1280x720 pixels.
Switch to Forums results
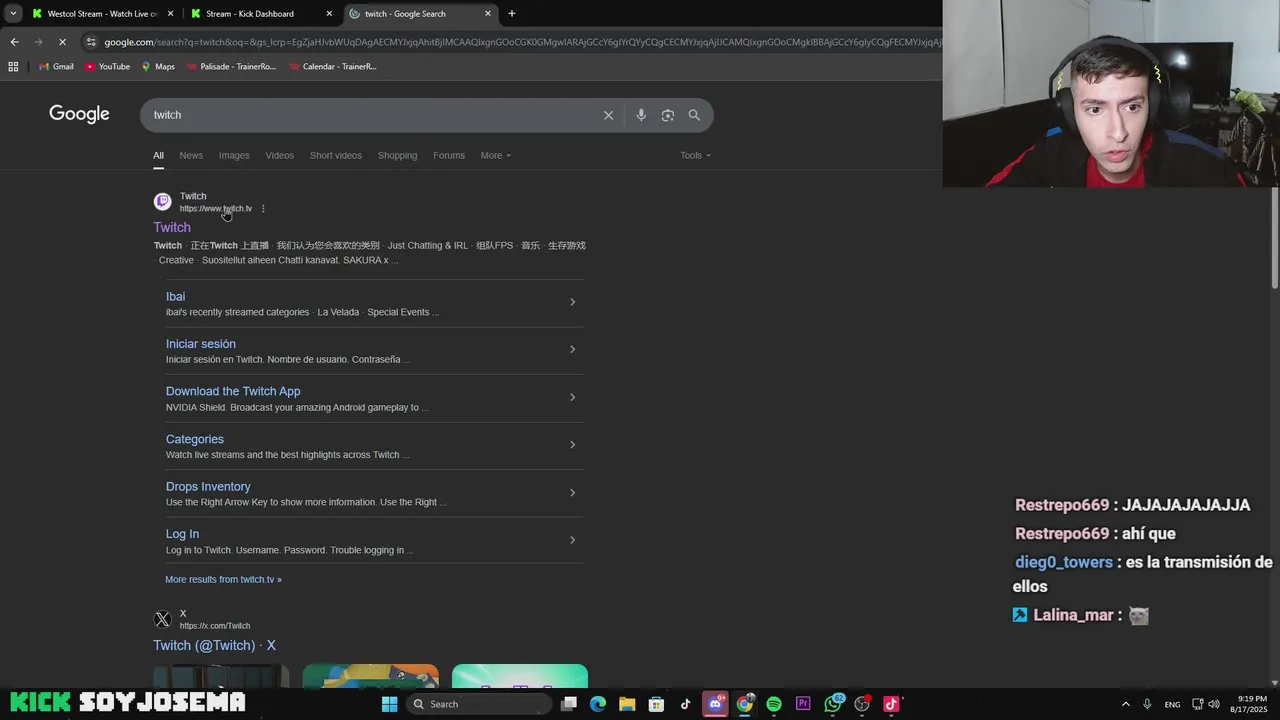pyautogui.click(x=449, y=155)
